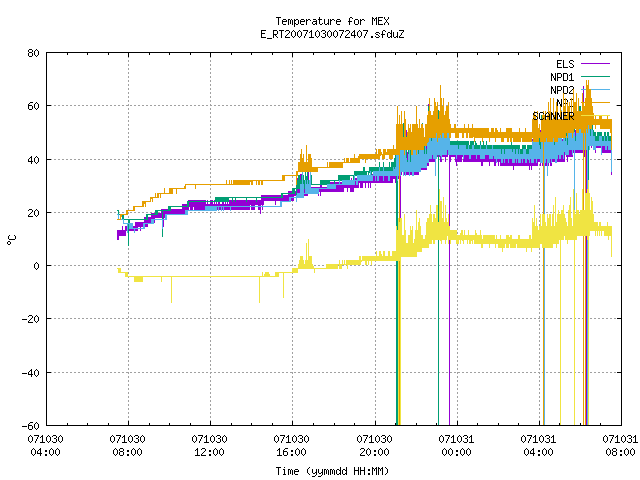
Task: Click the °C y-axis unit label
Action: [x=12, y=240]
